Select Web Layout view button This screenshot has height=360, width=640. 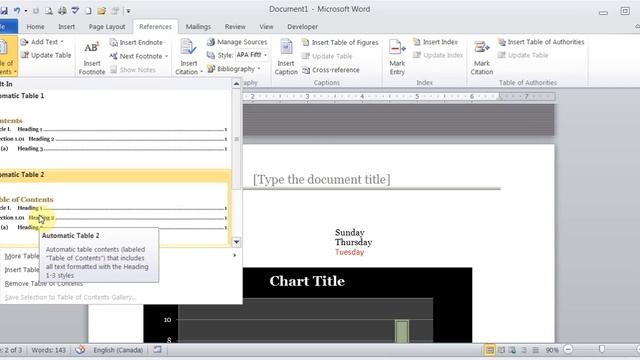[513, 350]
